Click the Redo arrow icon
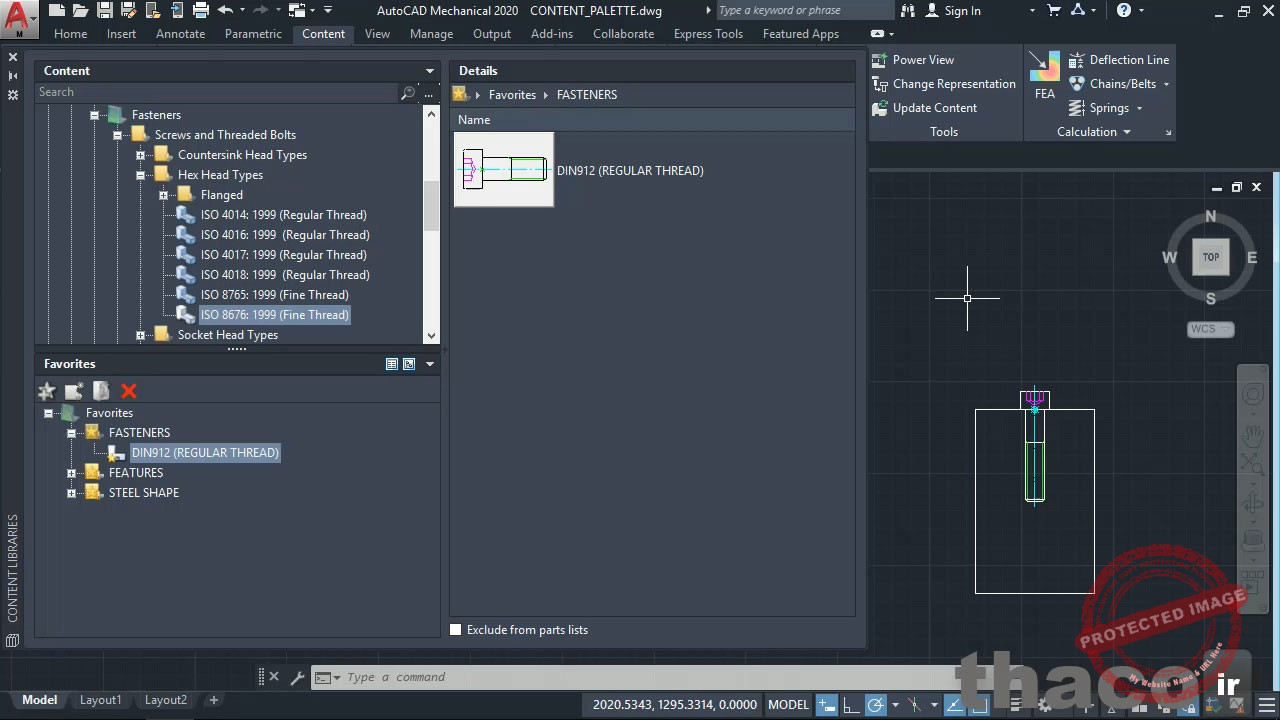1280x720 pixels. pos(261,11)
